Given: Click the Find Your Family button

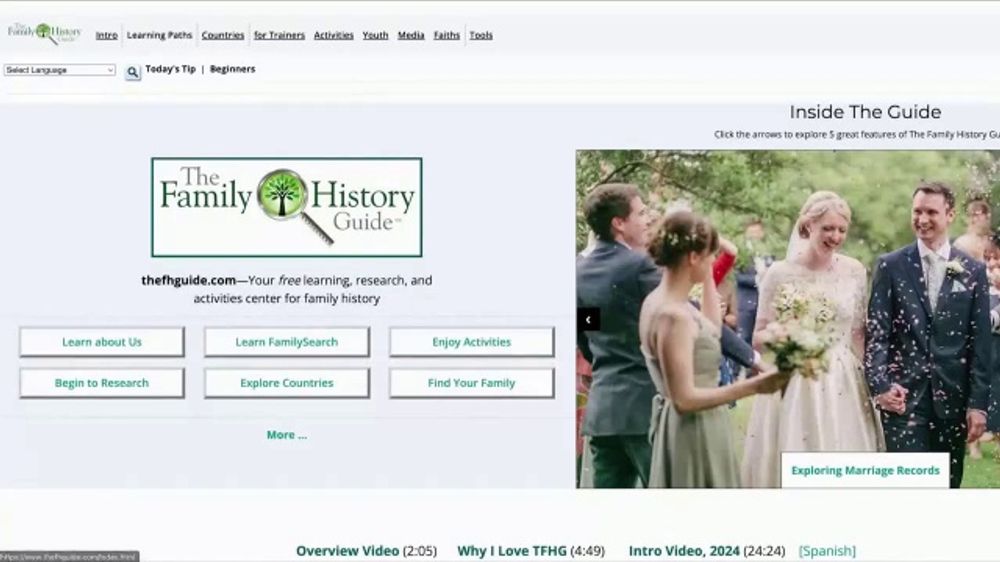Looking at the screenshot, I should [471, 383].
